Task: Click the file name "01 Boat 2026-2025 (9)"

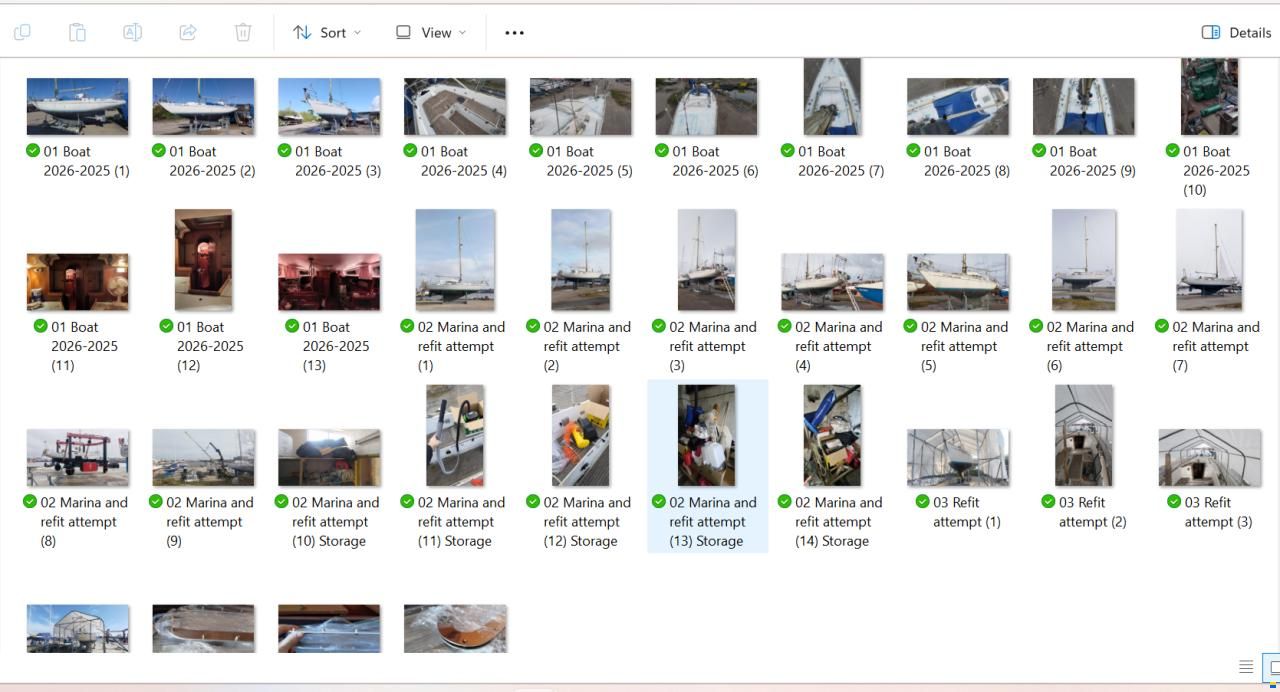Action: point(1092,161)
